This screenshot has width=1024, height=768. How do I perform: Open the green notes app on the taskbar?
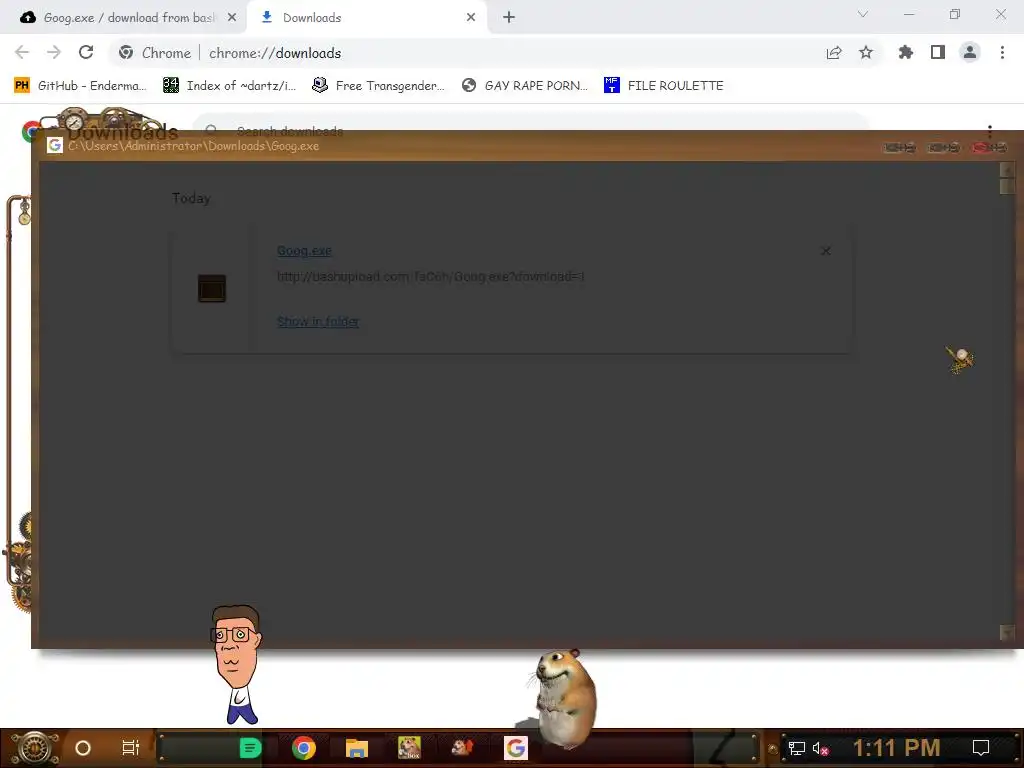coord(251,748)
